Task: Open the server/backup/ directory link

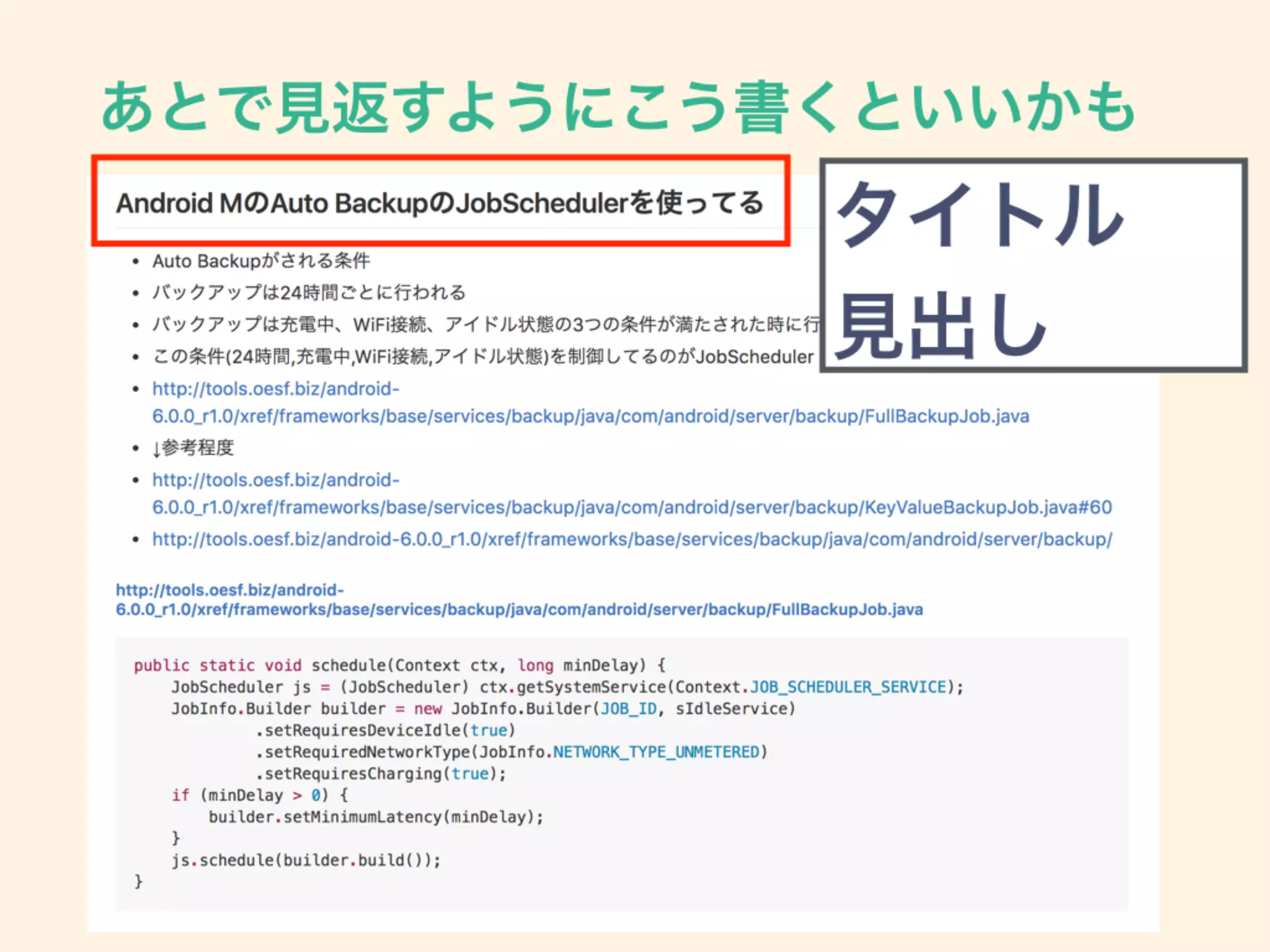Action: pos(632,539)
